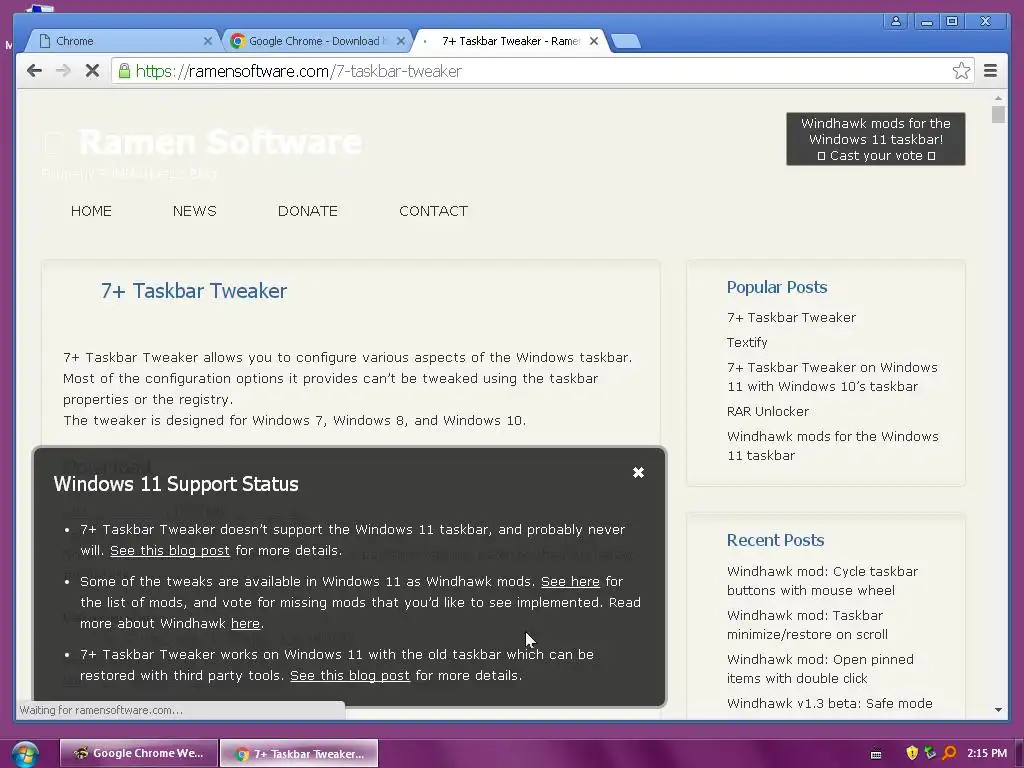The height and width of the screenshot is (768, 1024).
Task: Open 'Windhawk v1.3 beta: Safe mode' post
Action: (829, 703)
